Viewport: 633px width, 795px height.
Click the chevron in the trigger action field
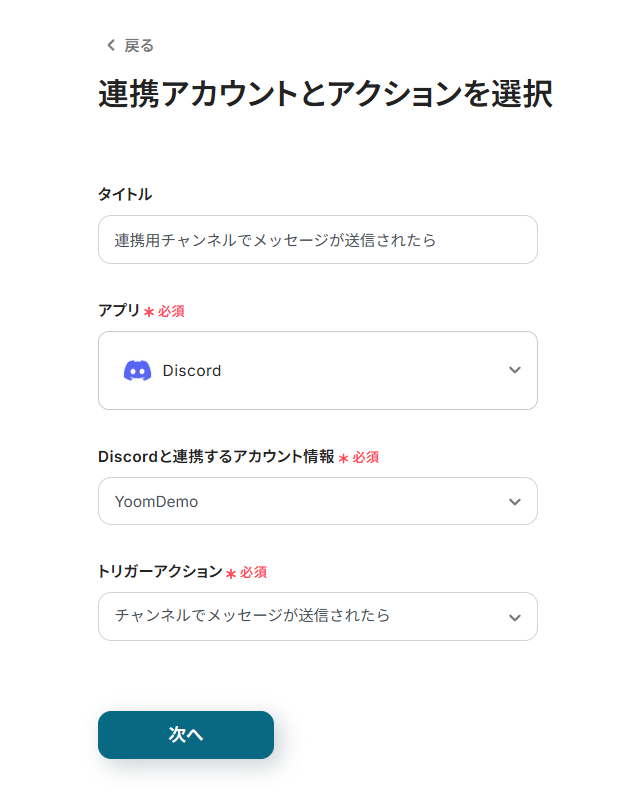click(x=515, y=618)
